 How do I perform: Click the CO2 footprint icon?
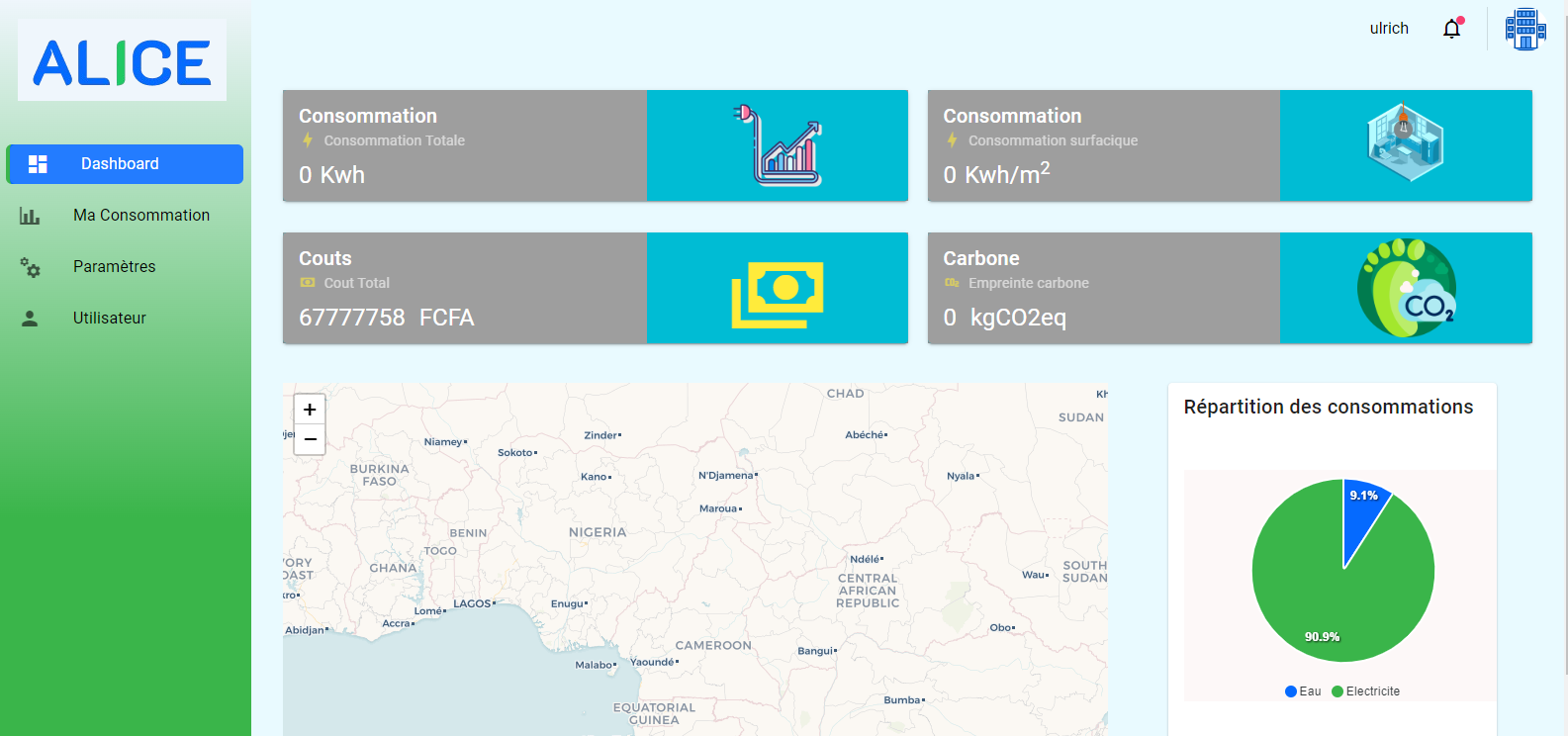[1406, 288]
